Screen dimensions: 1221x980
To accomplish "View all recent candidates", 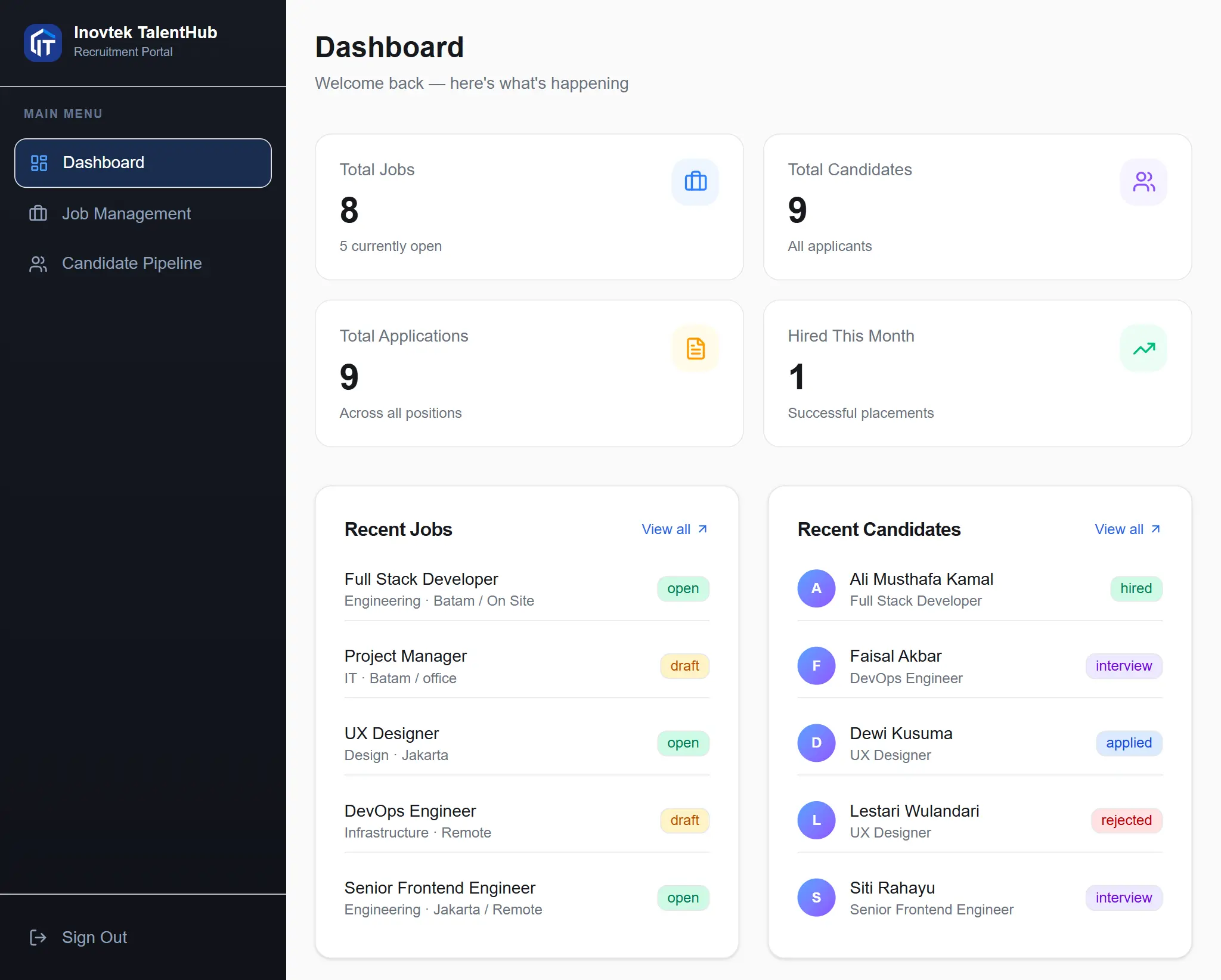I will (x=1128, y=529).
